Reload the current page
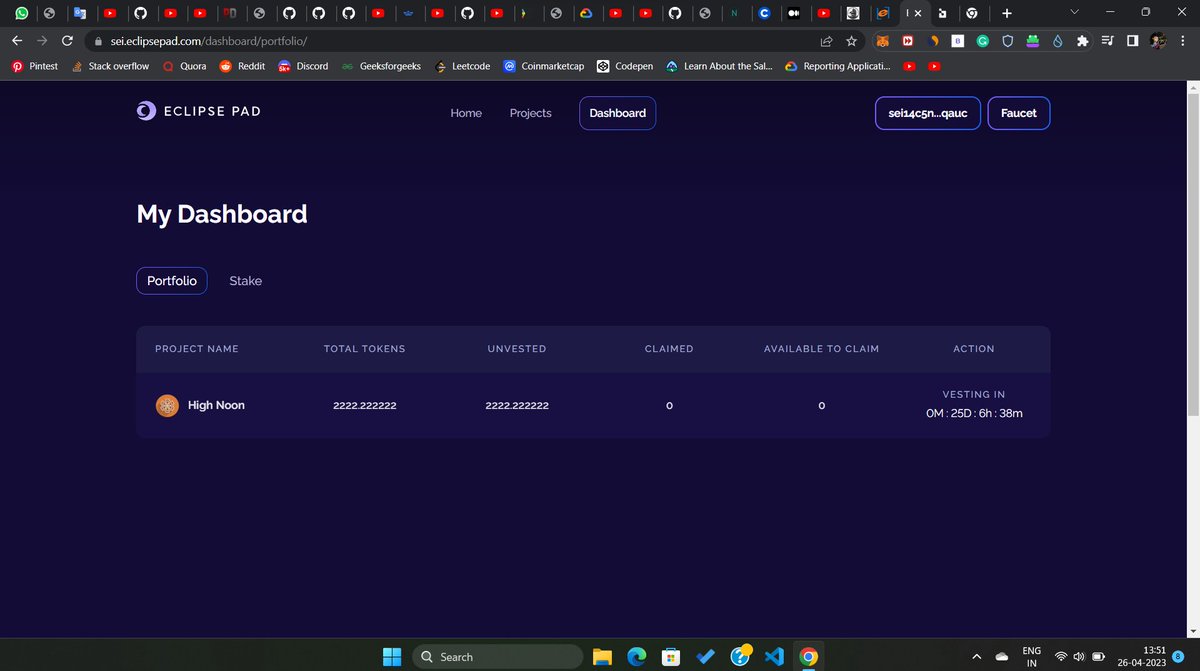 point(67,41)
